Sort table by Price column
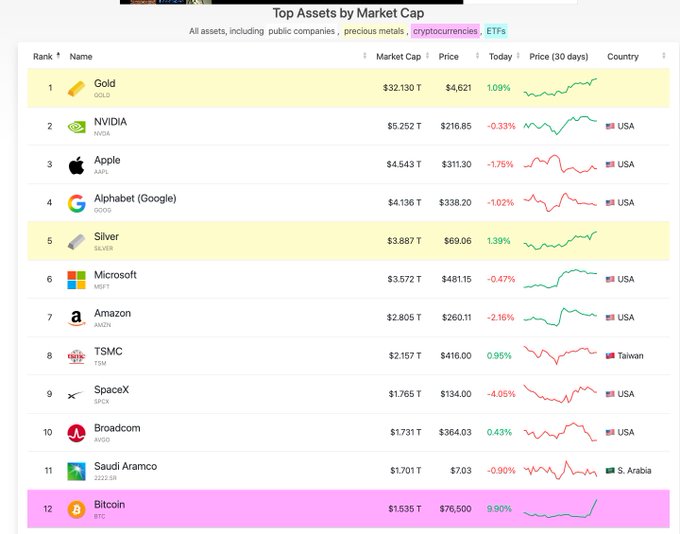The height and width of the screenshot is (534, 680). [x=458, y=56]
